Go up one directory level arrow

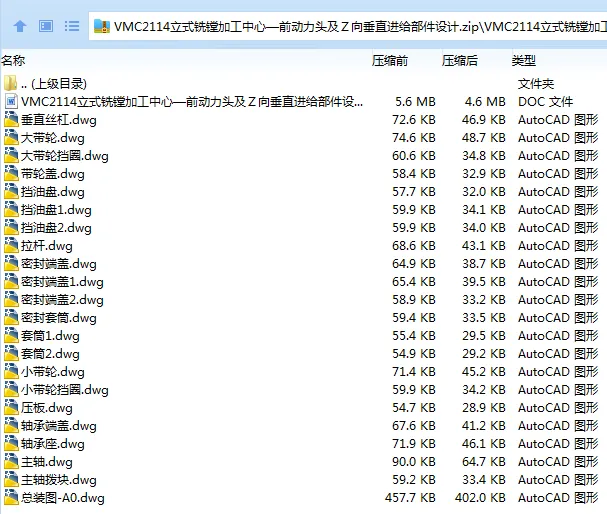[x=20, y=26]
